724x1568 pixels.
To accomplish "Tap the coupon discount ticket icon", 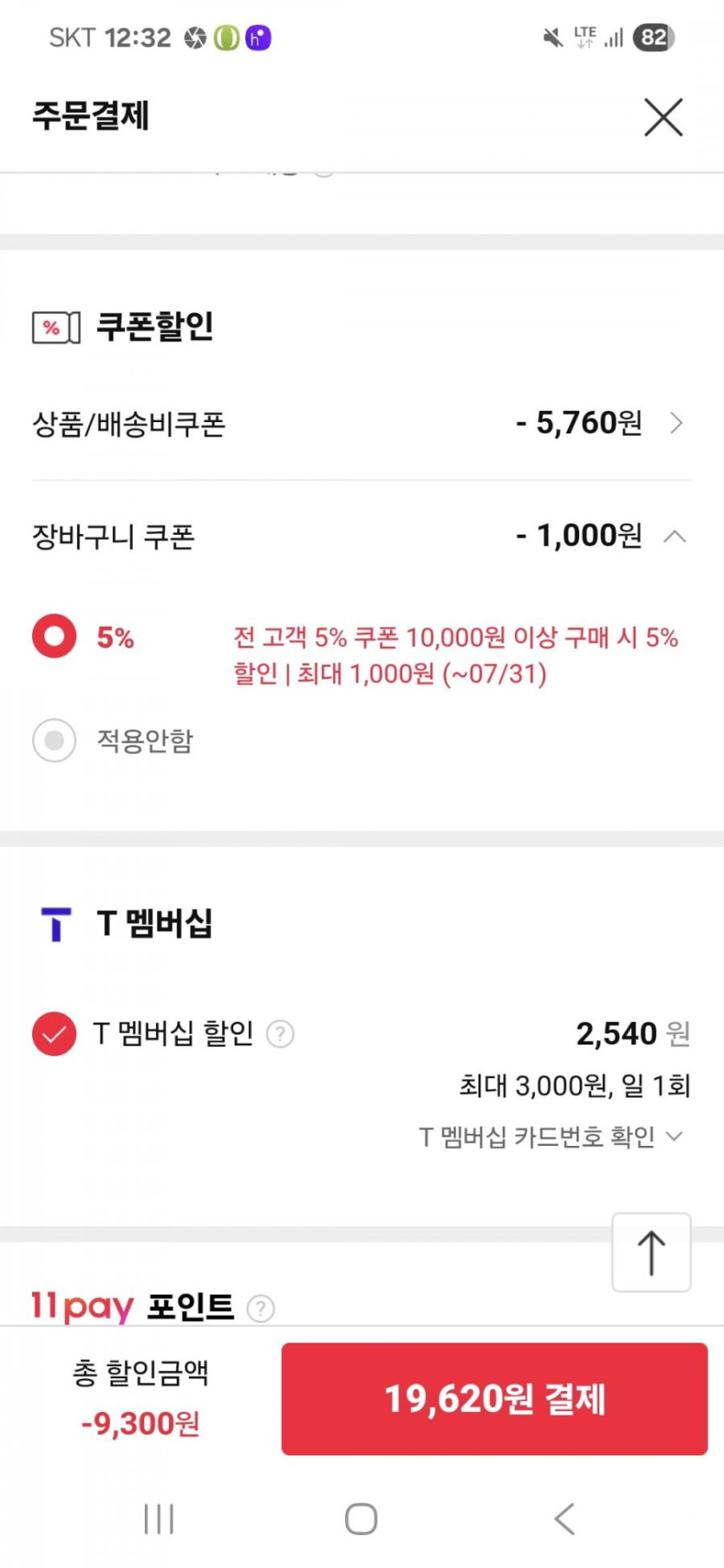I will (x=56, y=328).
